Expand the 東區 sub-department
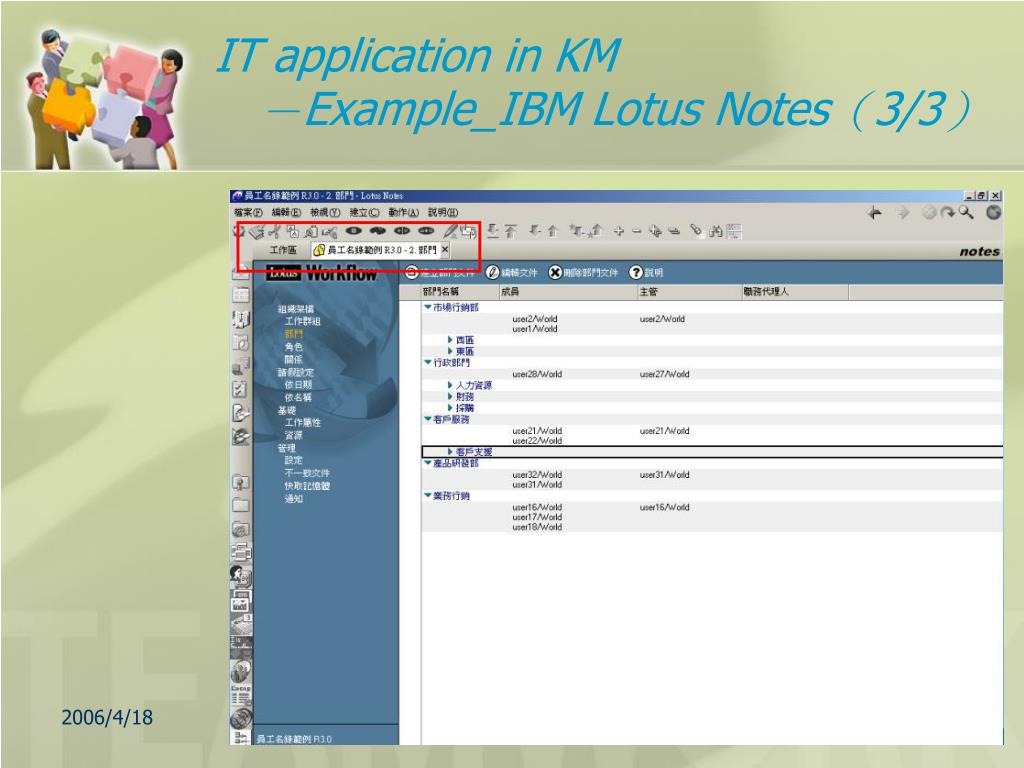 (450, 351)
